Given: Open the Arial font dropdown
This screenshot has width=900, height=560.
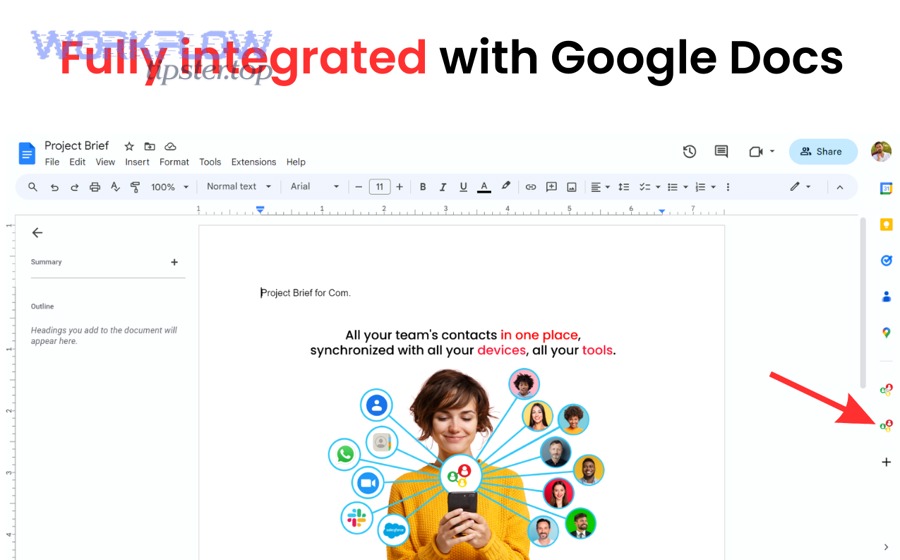Looking at the screenshot, I should pyautogui.click(x=315, y=186).
